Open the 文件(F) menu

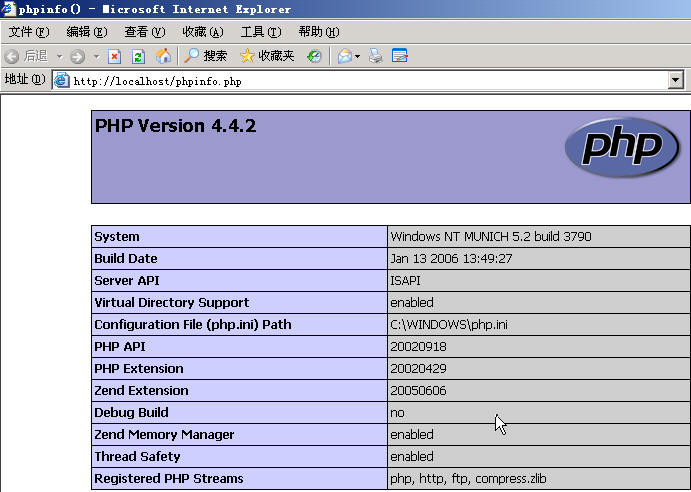[x=29, y=32]
